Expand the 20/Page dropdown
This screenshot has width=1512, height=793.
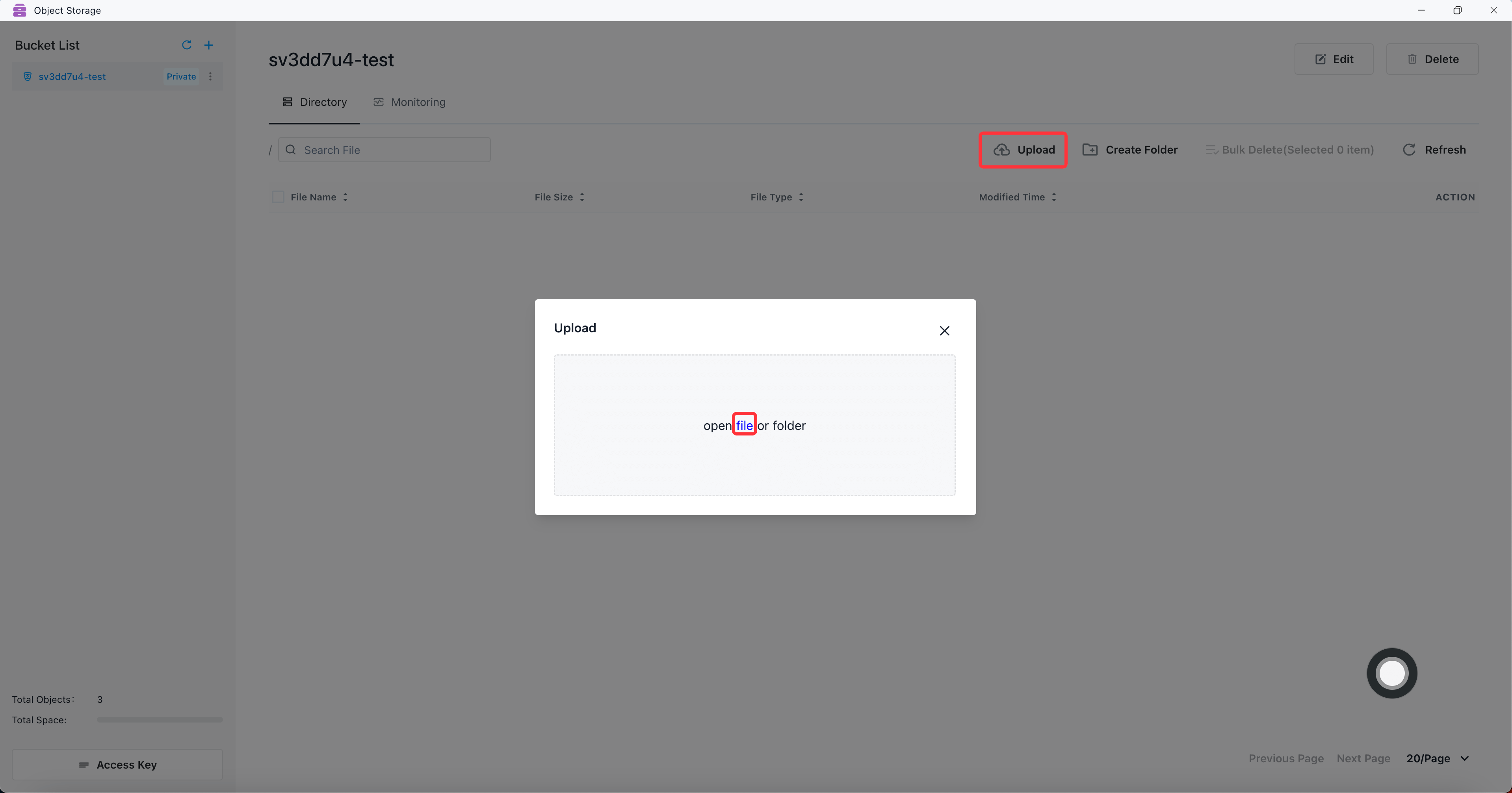[x=1437, y=758]
